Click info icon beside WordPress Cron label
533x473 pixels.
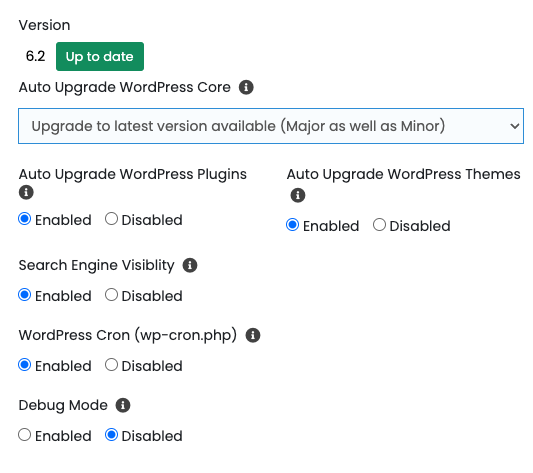point(253,335)
